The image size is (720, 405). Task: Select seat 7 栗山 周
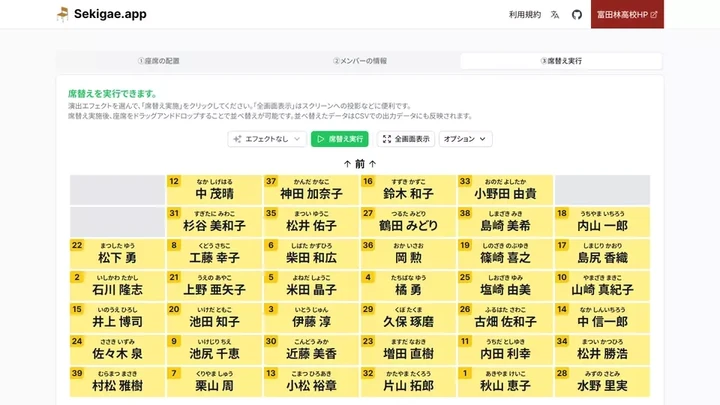pos(214,382)
